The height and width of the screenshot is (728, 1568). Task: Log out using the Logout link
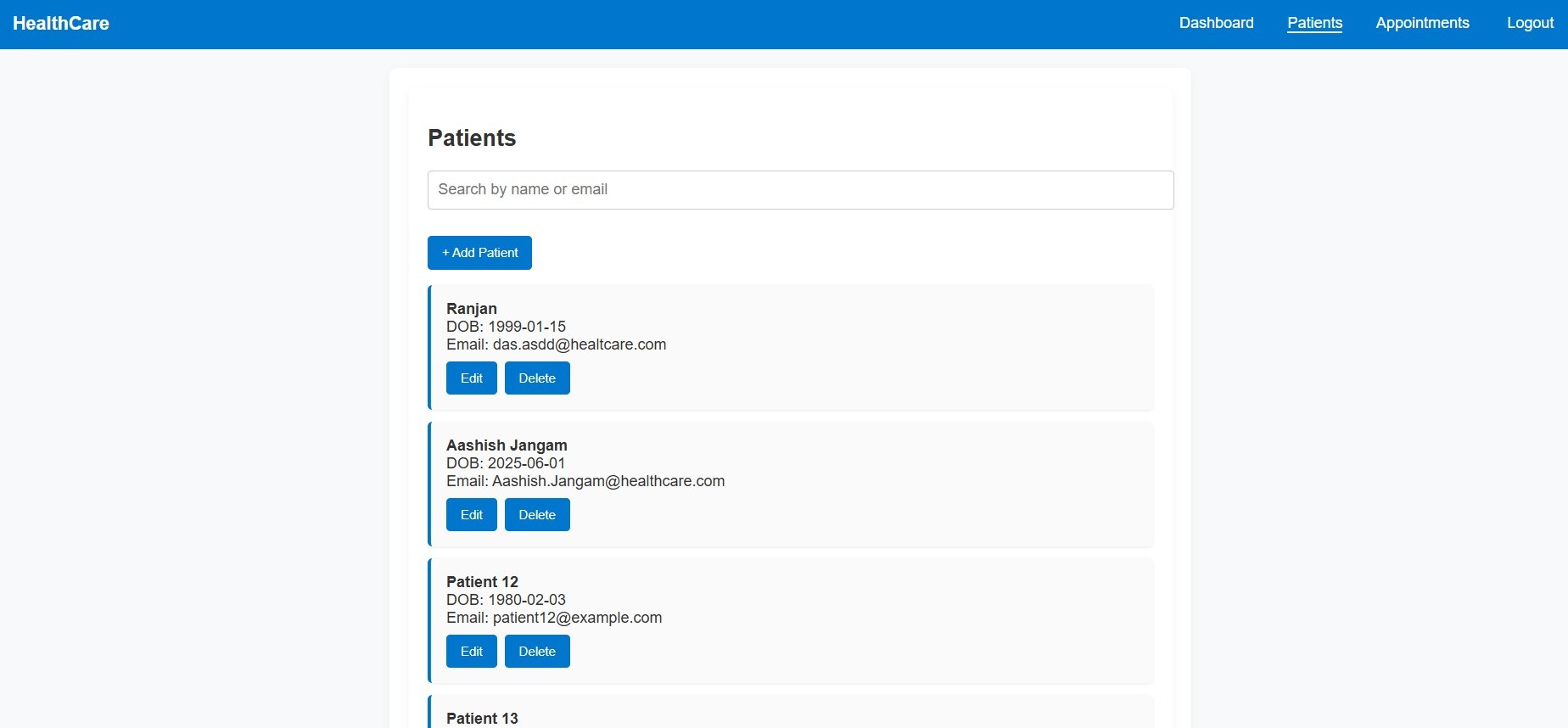pyautogui.click(x=1530, y=23)
